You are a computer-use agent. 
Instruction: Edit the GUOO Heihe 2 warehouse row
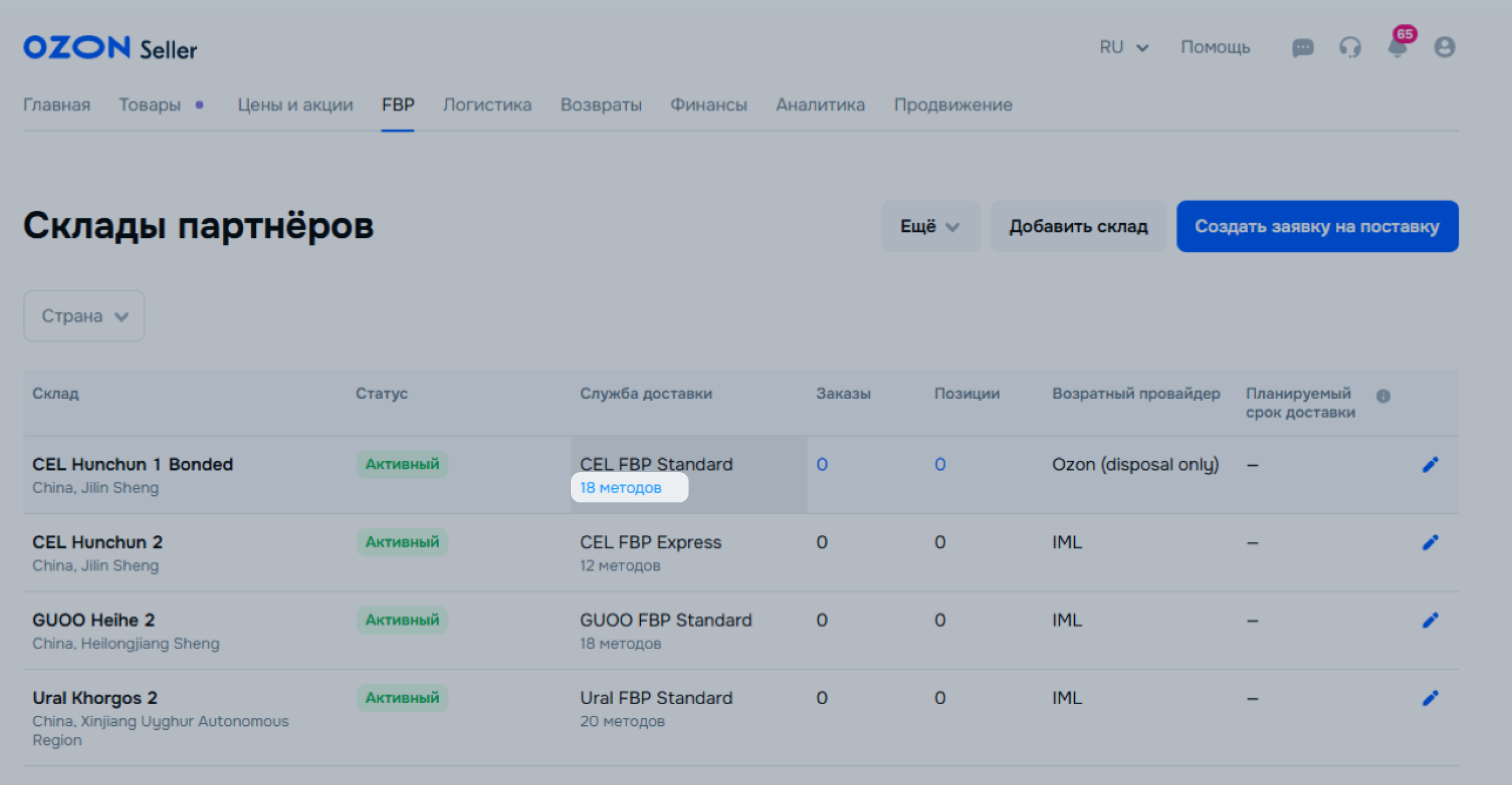pos(1431,620)
